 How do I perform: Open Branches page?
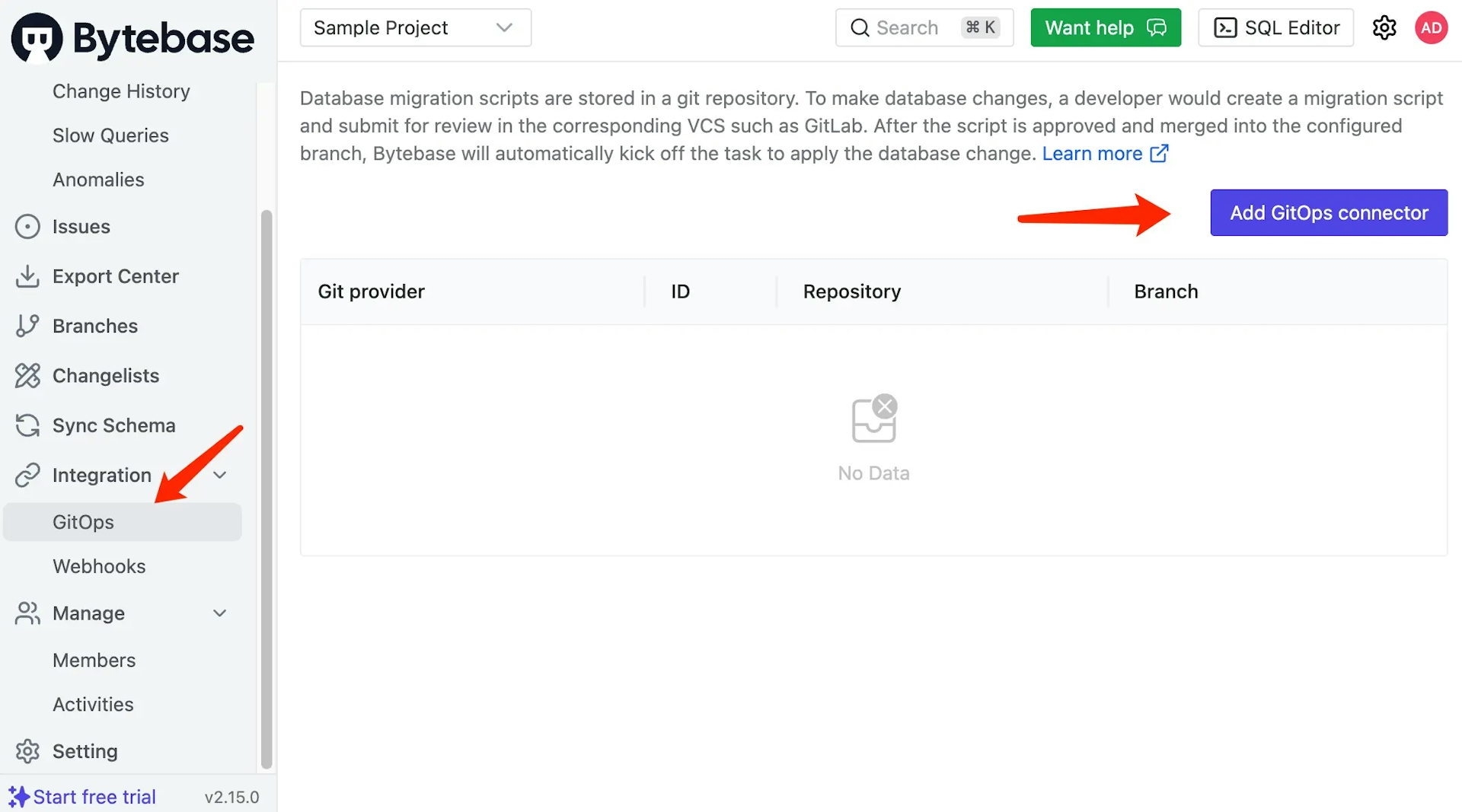pyautogui.click(x=95, y=326)
